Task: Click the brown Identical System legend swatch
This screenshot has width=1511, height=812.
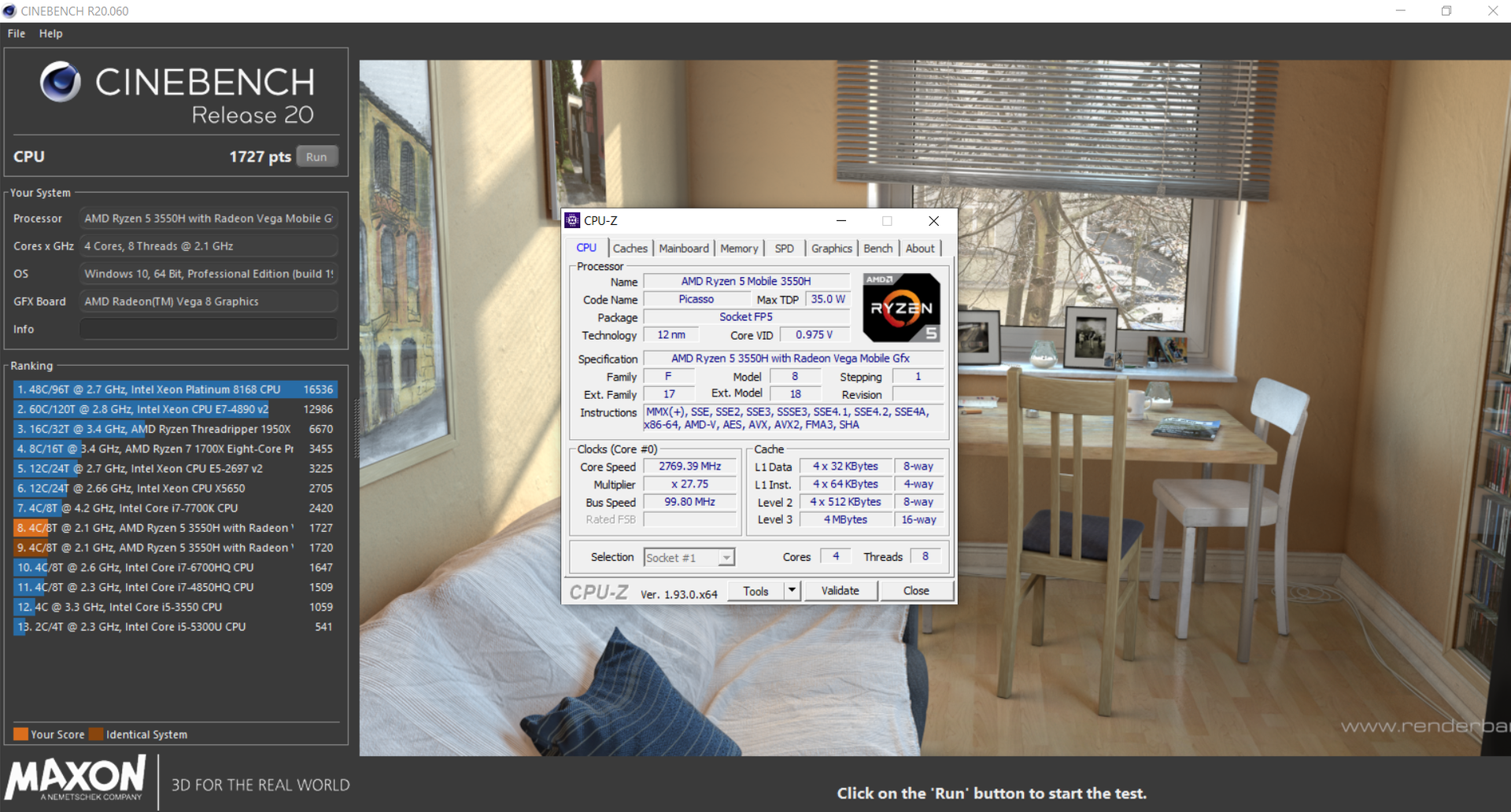Action: tap(96, 734)
